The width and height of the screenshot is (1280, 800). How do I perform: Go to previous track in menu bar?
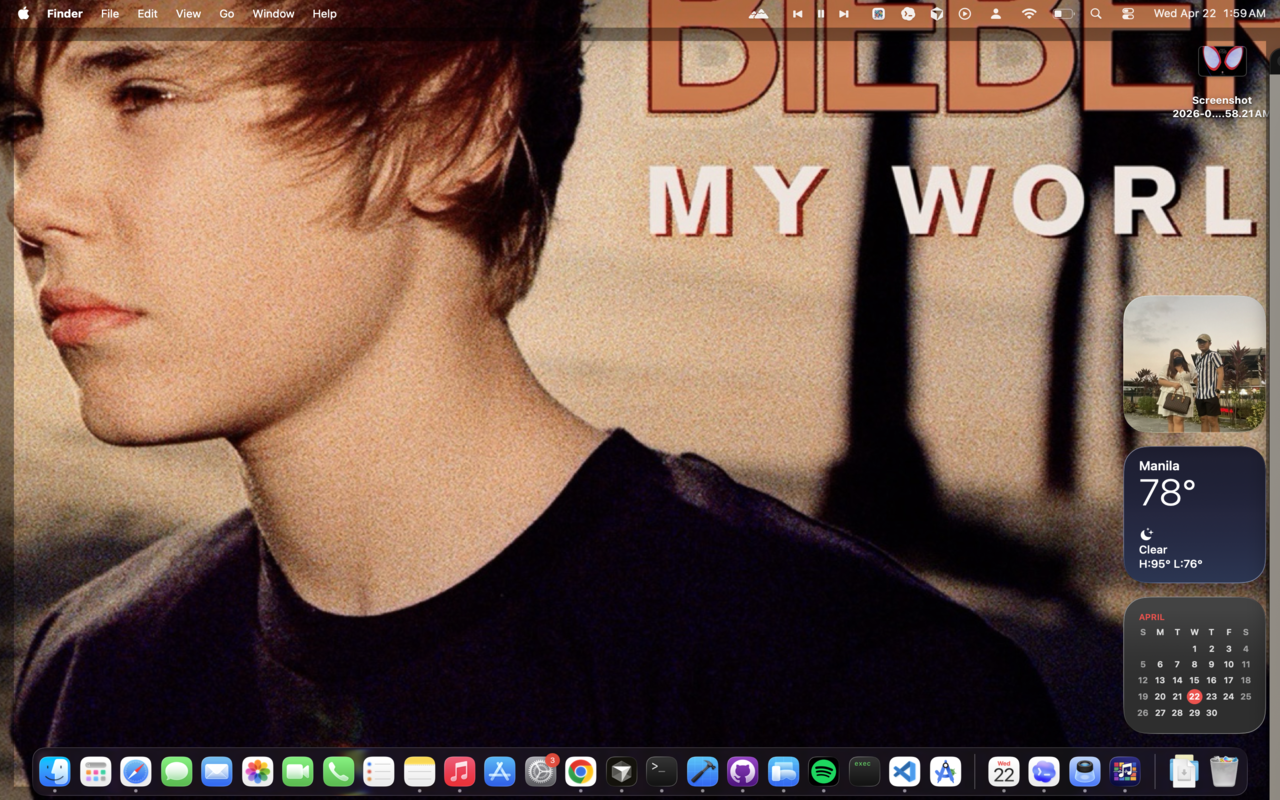click(797, 14)
